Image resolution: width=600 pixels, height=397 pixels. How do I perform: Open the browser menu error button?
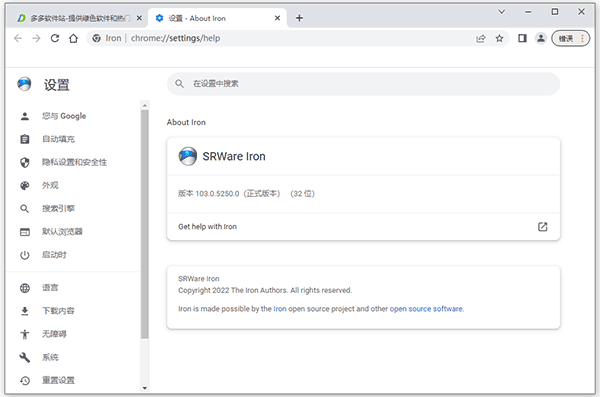571,38
